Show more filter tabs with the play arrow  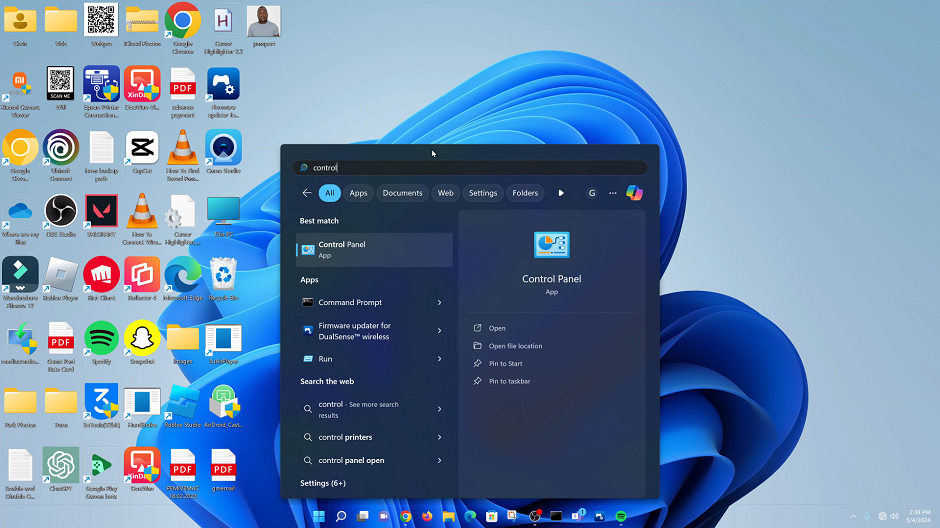pos(561,193)
